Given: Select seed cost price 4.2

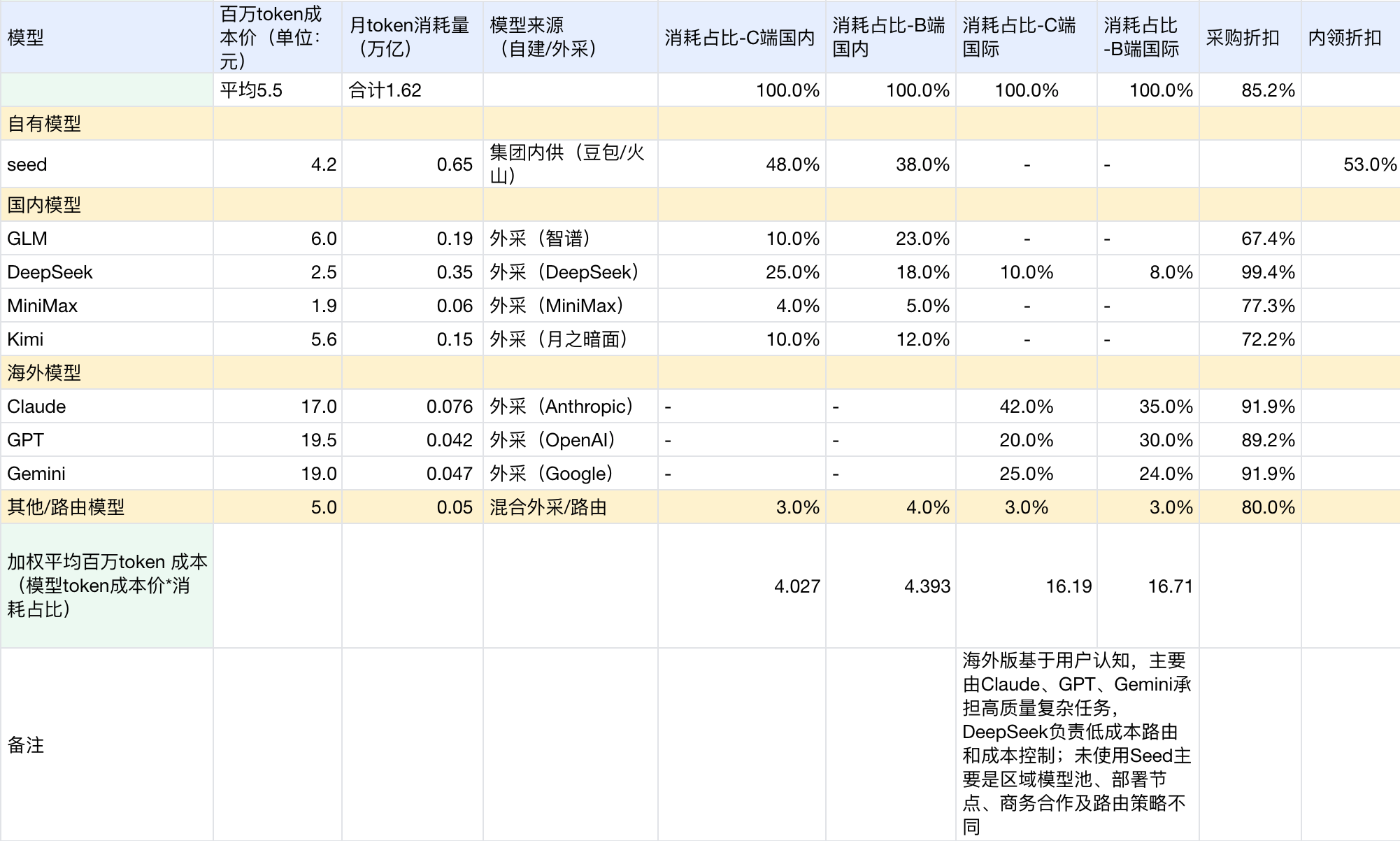Looking at the screenshot, I should [x=278, y=164].
